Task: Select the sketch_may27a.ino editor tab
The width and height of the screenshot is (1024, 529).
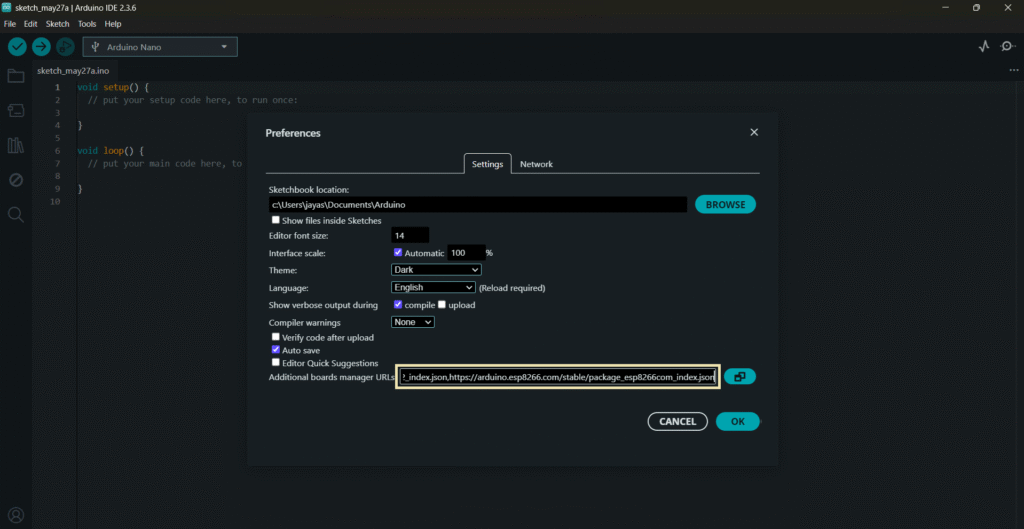Action: (73, 71)
